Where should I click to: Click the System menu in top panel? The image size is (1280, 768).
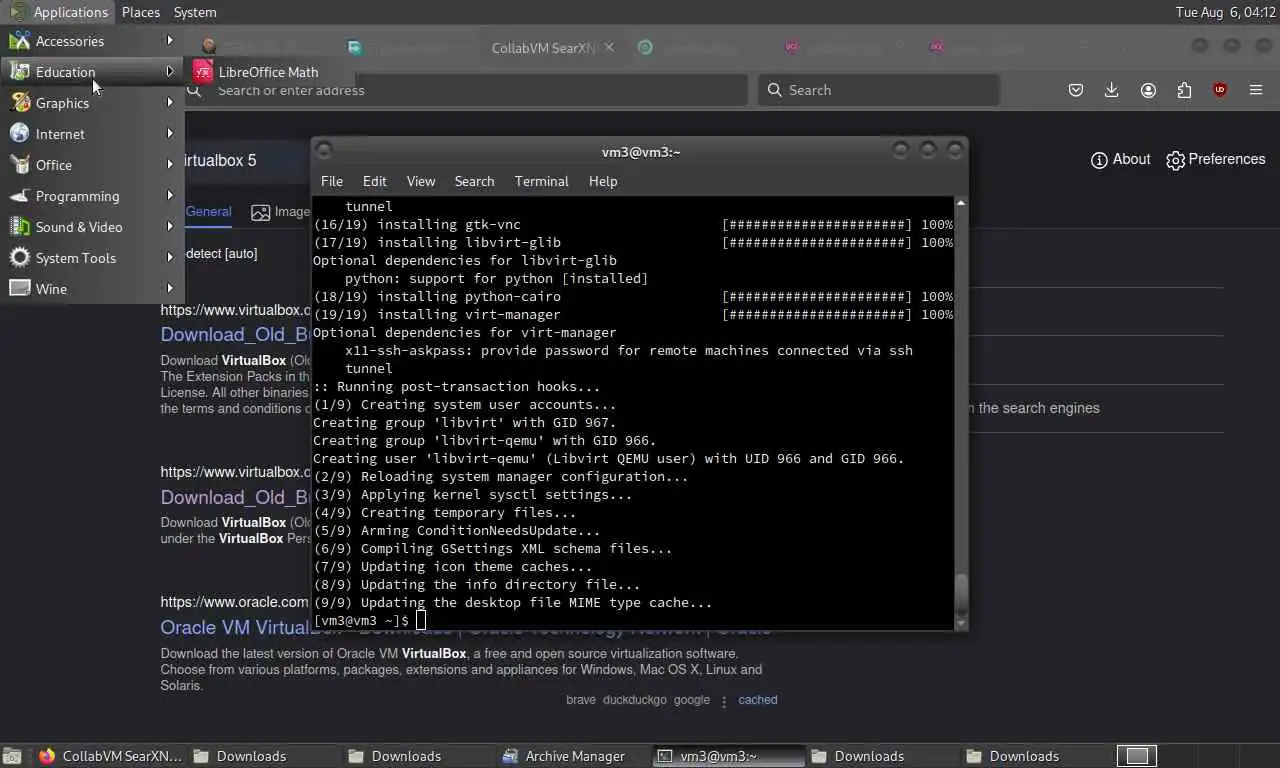(195, 12)
